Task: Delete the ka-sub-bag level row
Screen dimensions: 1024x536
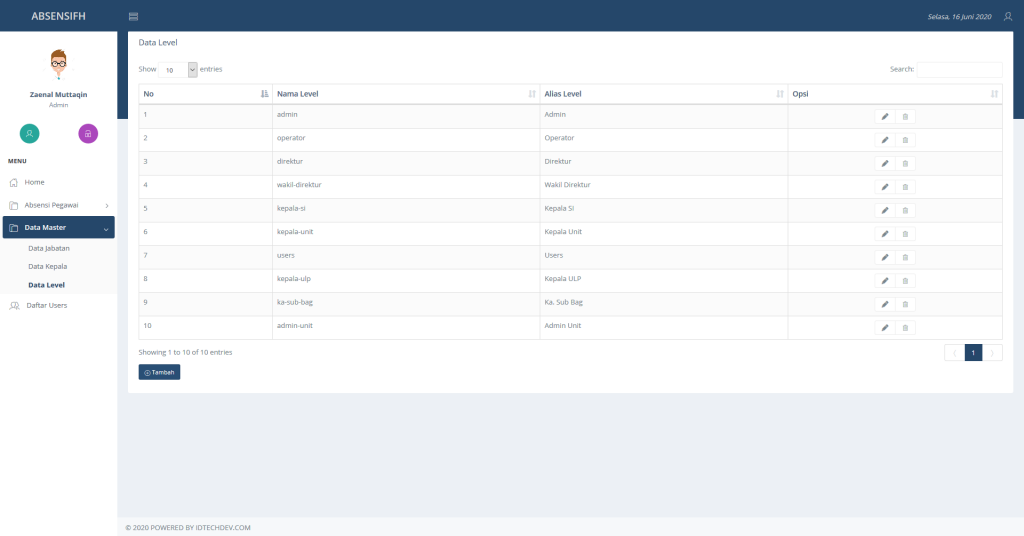Action: (905, 304)
